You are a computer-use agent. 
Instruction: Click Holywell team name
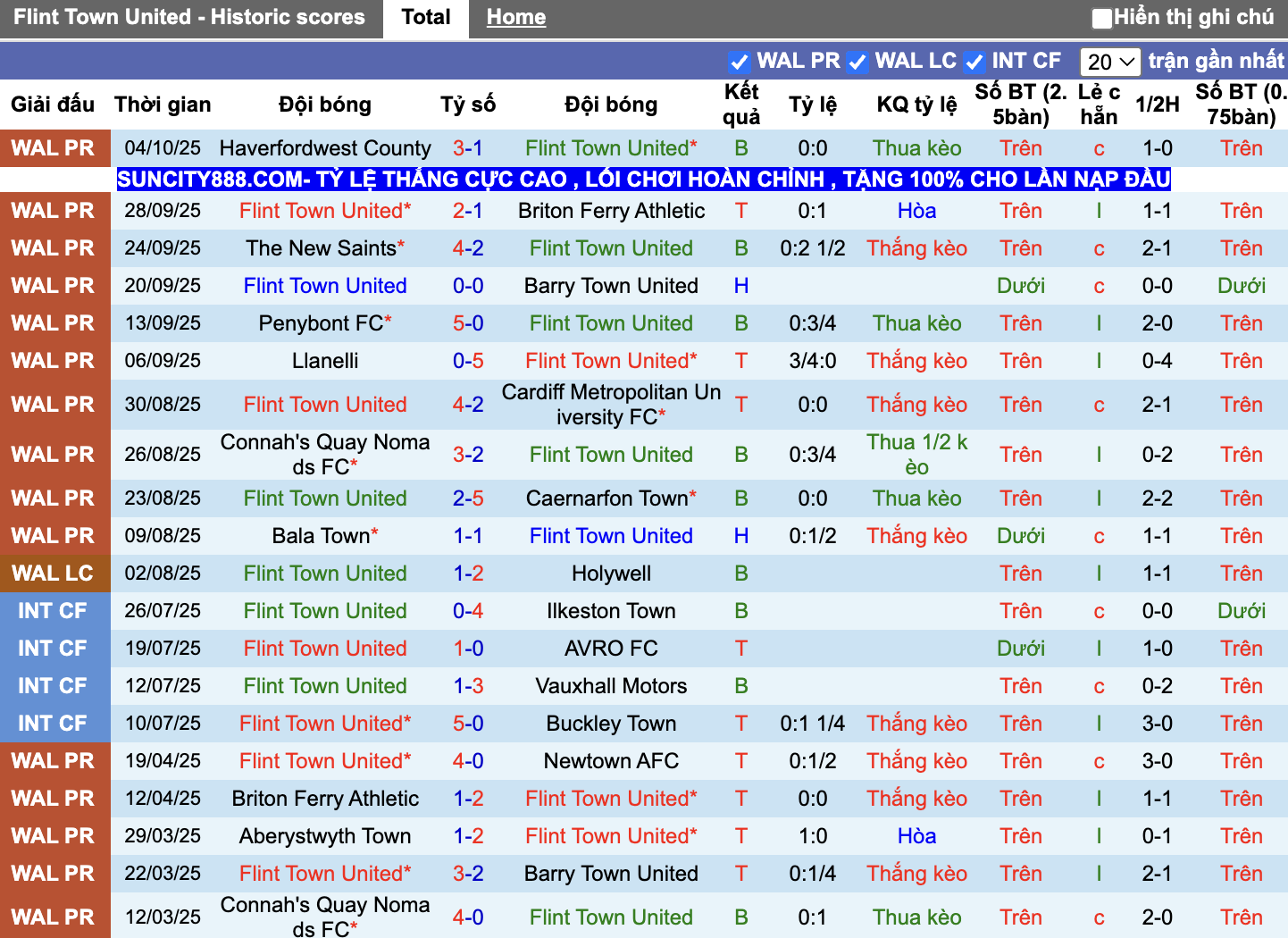point(612,574)
